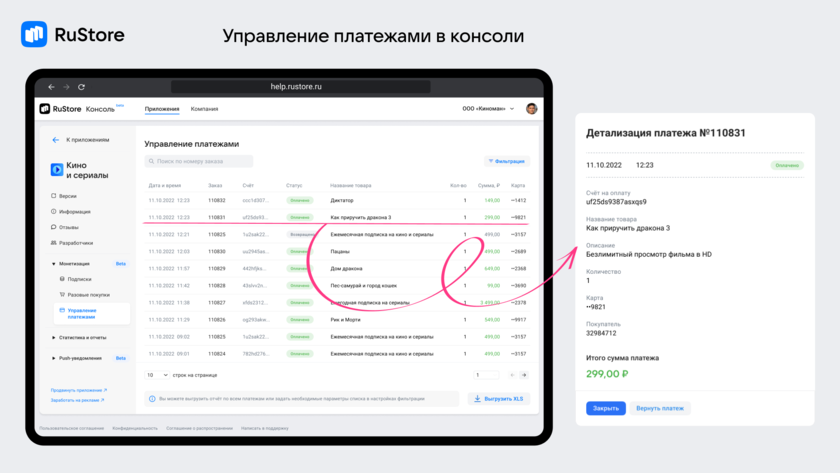The width and height of the screenshot is (840, 473).
Task: Click the Фильтрация button
Action: click(x=507, y=161)
